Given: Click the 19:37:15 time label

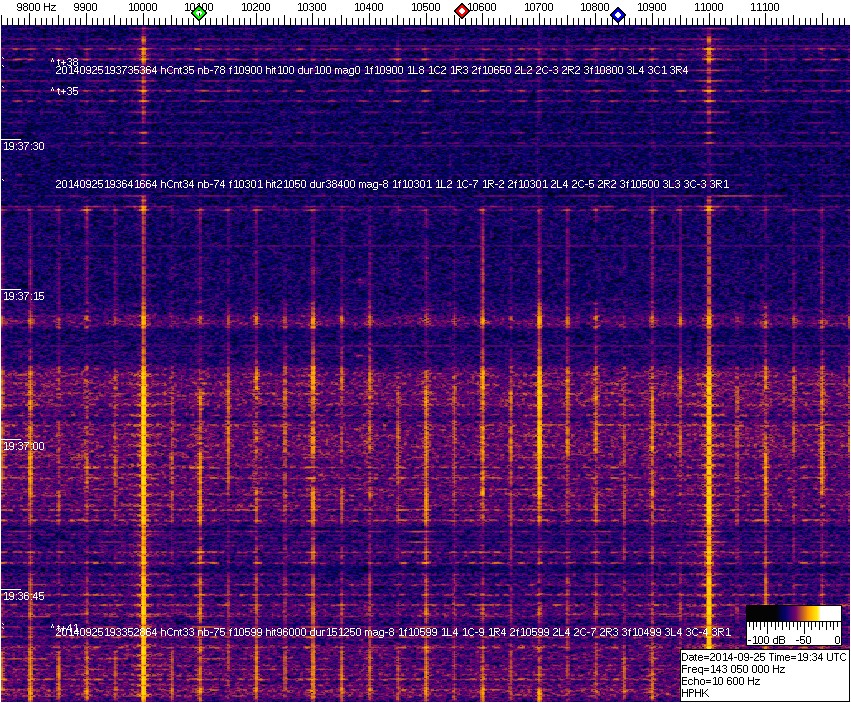Looking at the screenshot, I should coord(24,296).
